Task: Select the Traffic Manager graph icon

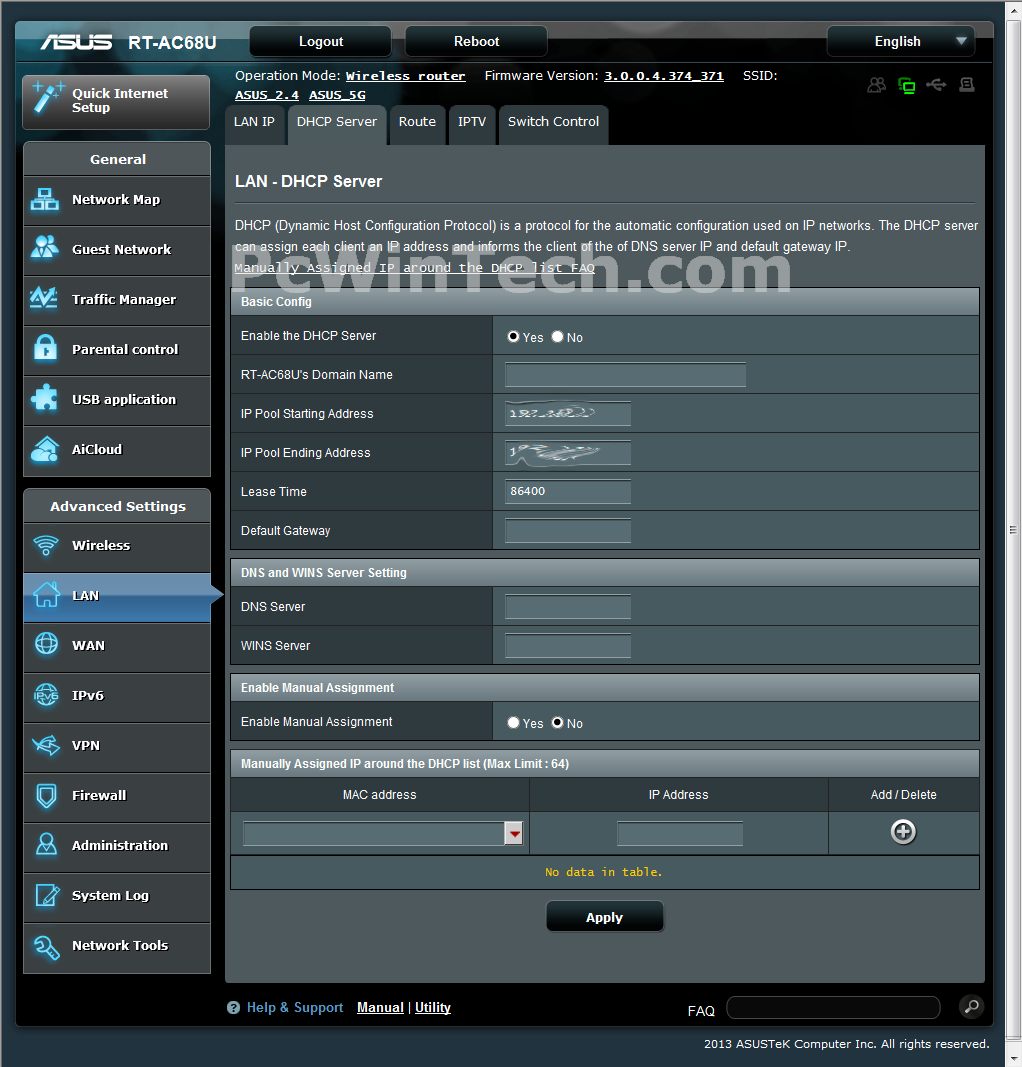Action: (44, 297)
